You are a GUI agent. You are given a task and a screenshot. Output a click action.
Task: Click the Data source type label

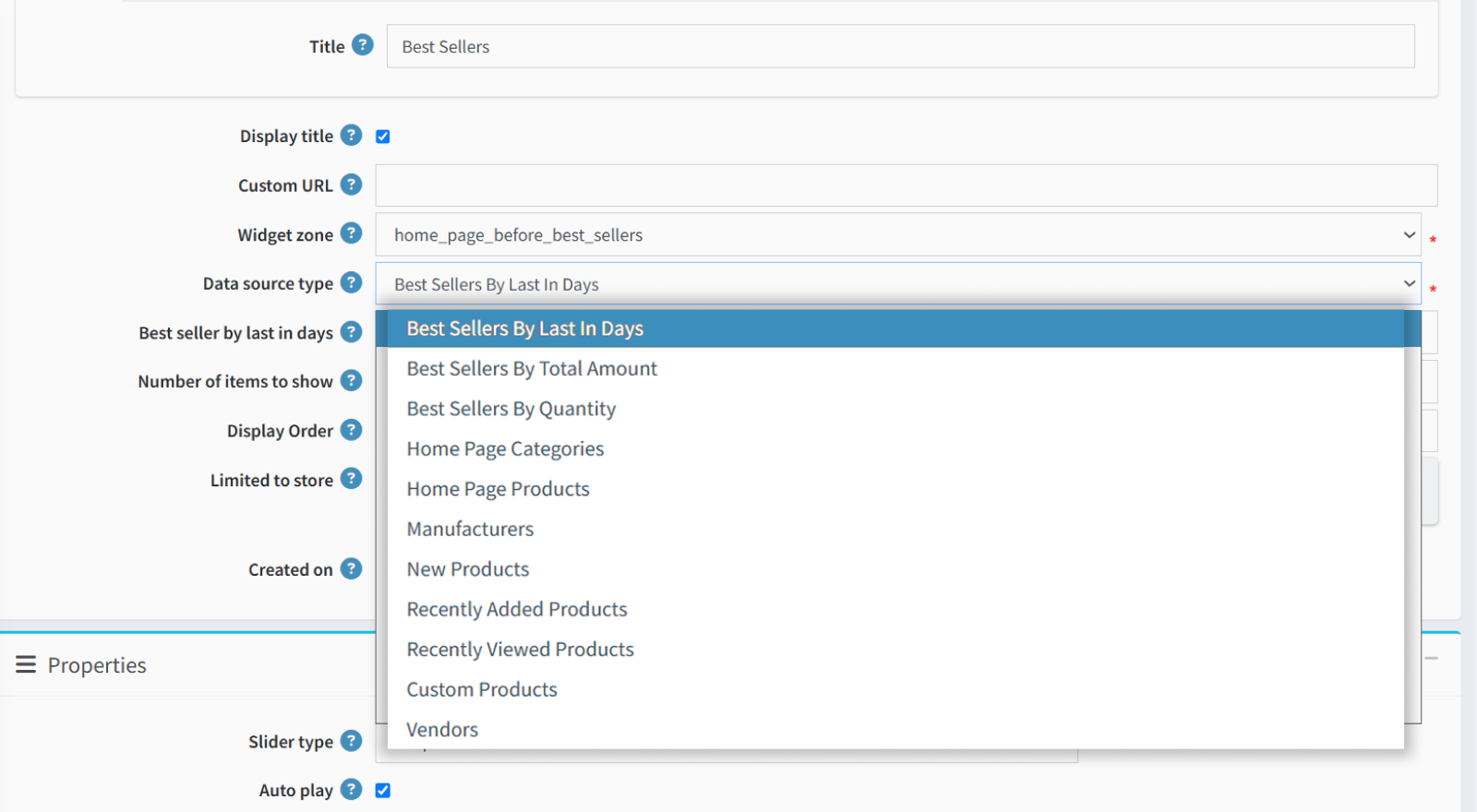268,284
